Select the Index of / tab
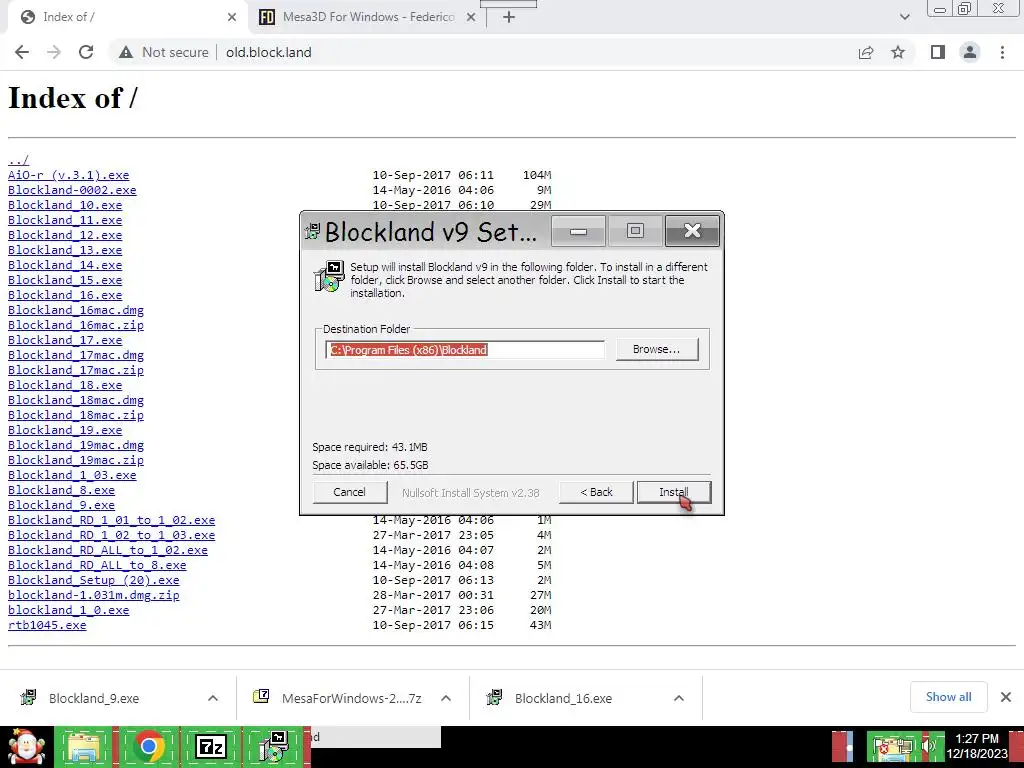Screen dimensions: 1024x768 (x=127, y=18)
